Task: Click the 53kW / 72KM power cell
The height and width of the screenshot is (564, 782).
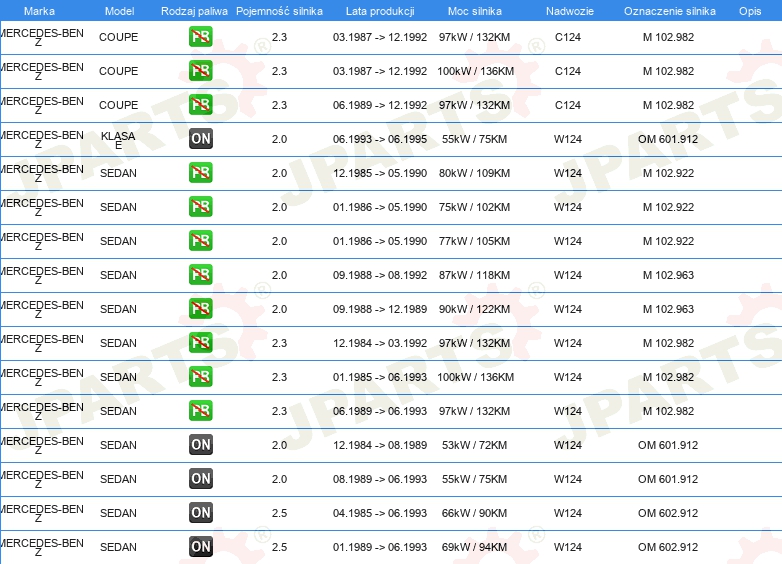Action: (x=474, y=445)
